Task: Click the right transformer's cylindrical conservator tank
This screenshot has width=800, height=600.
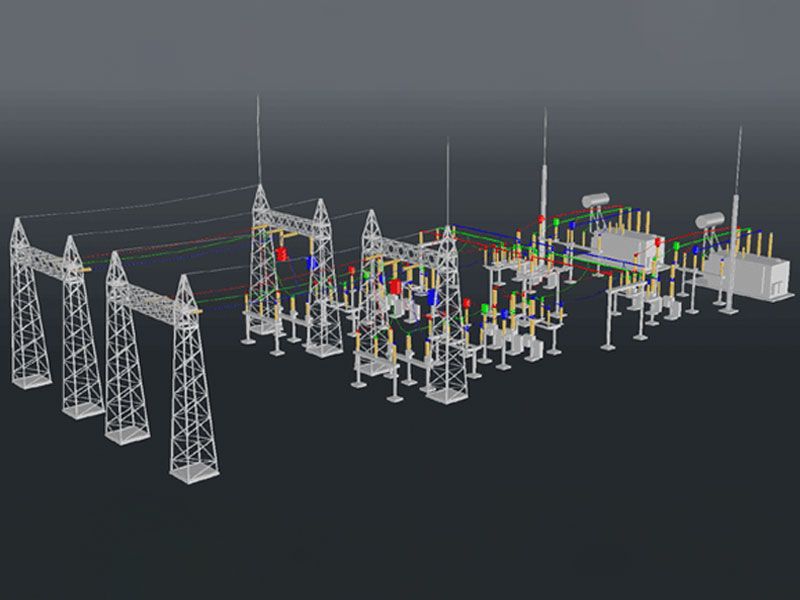Action: click(712, 217)
